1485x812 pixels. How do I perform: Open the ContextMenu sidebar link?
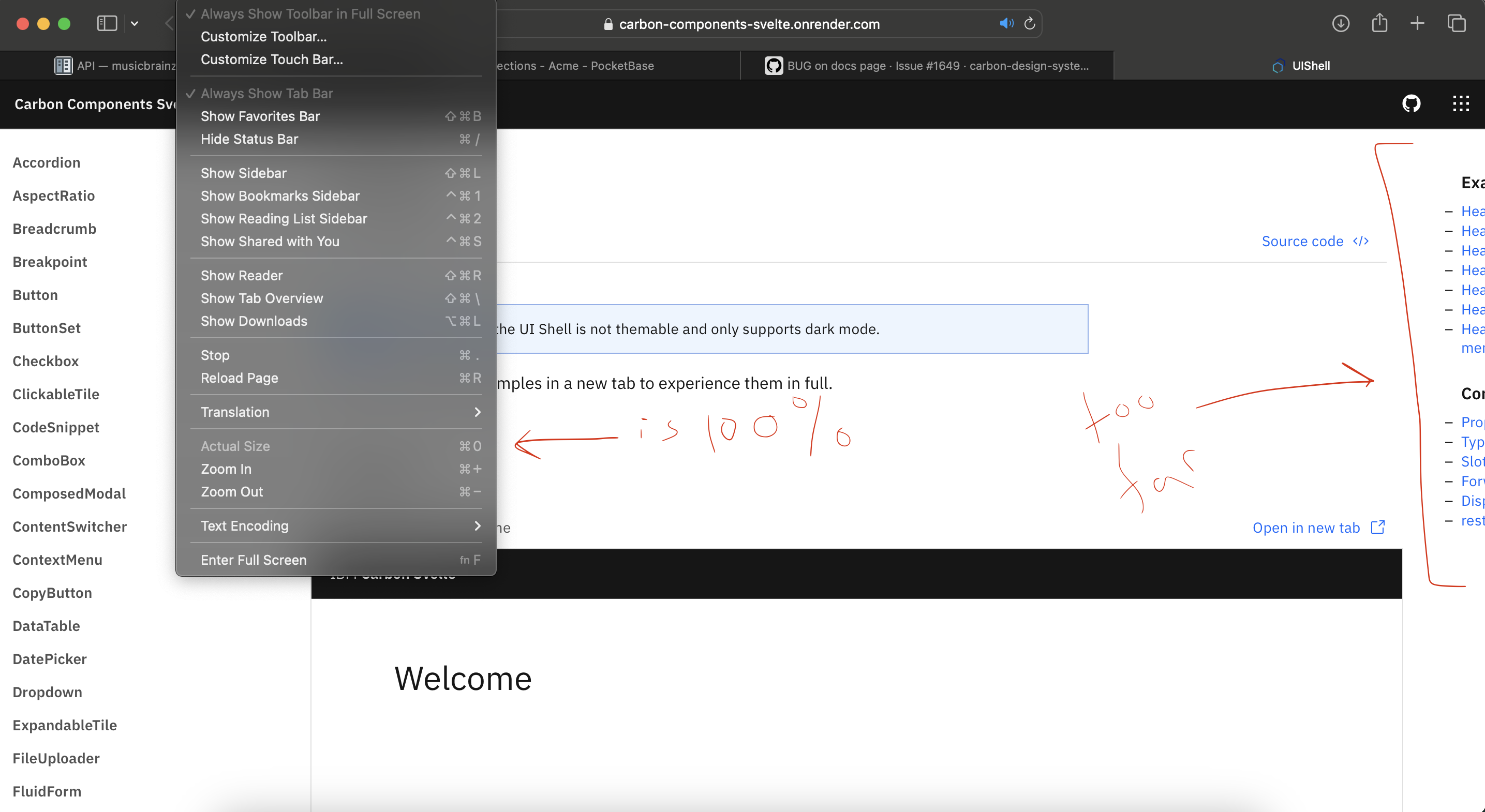tap(57, 560)
